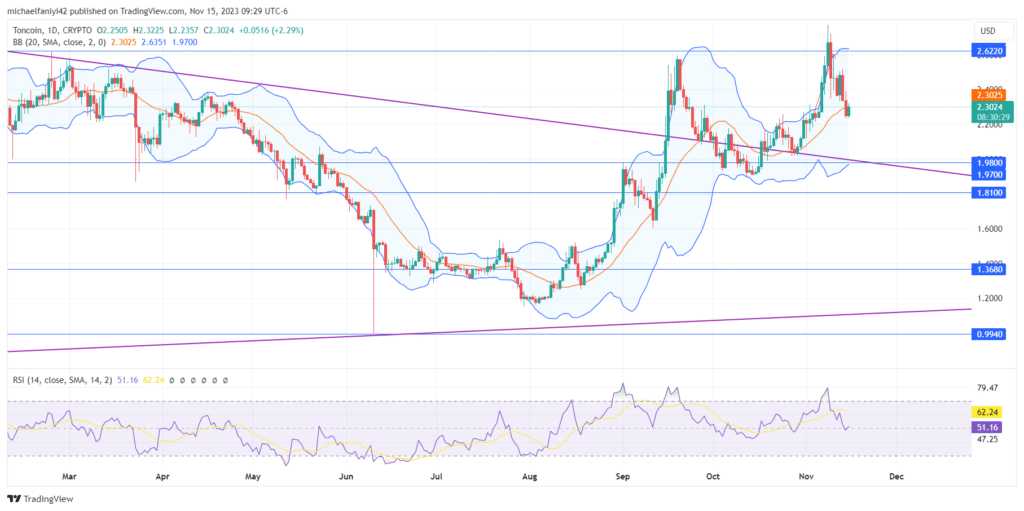Click the 08:30:29 candle countdown timer
This screenshot has width=1024, height=511.
[x=993, y=117]
